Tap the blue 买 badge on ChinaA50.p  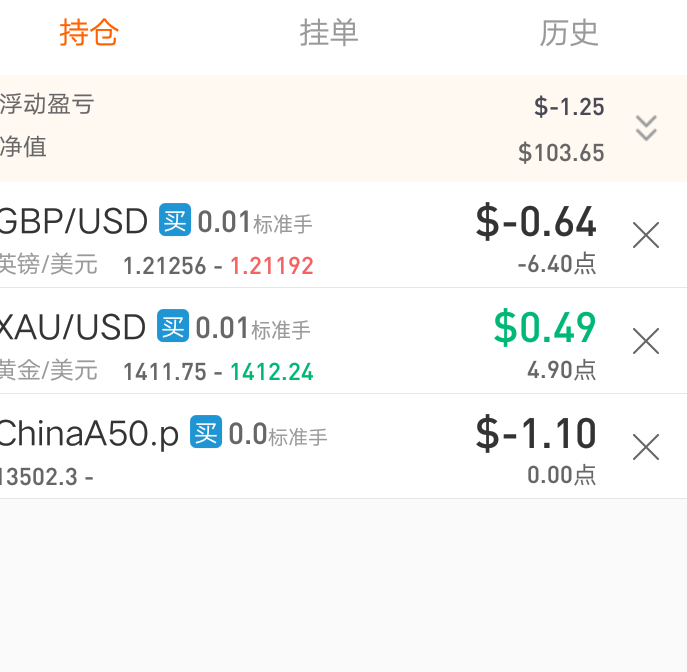(206, 432)
